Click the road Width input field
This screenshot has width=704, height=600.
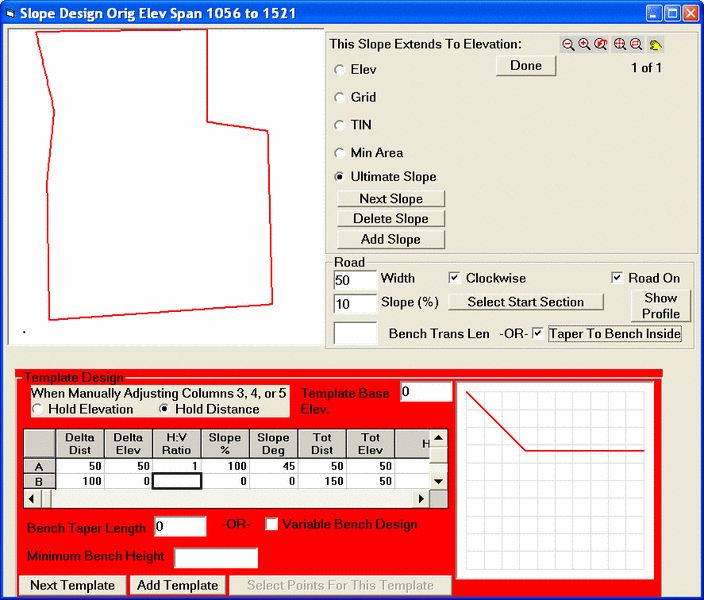pos(355,280)
